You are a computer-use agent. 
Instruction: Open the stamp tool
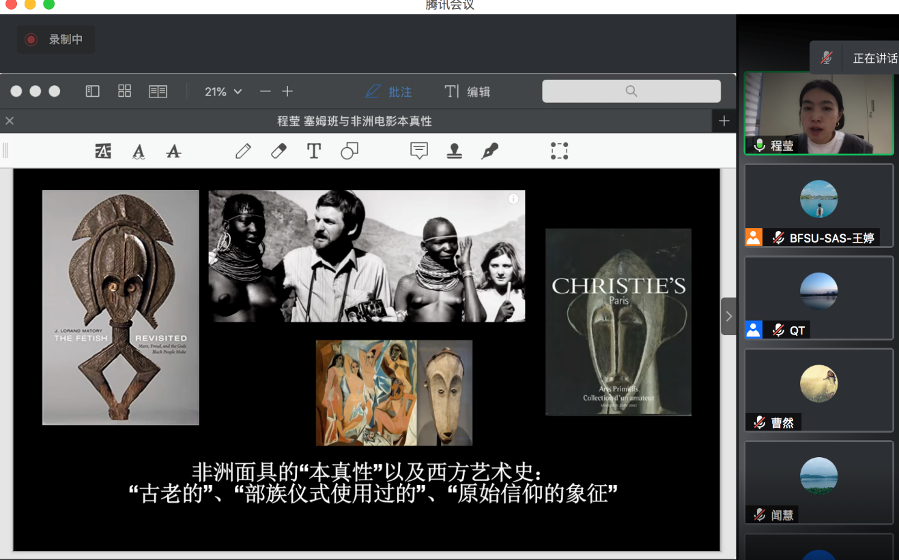pos(454,151)
